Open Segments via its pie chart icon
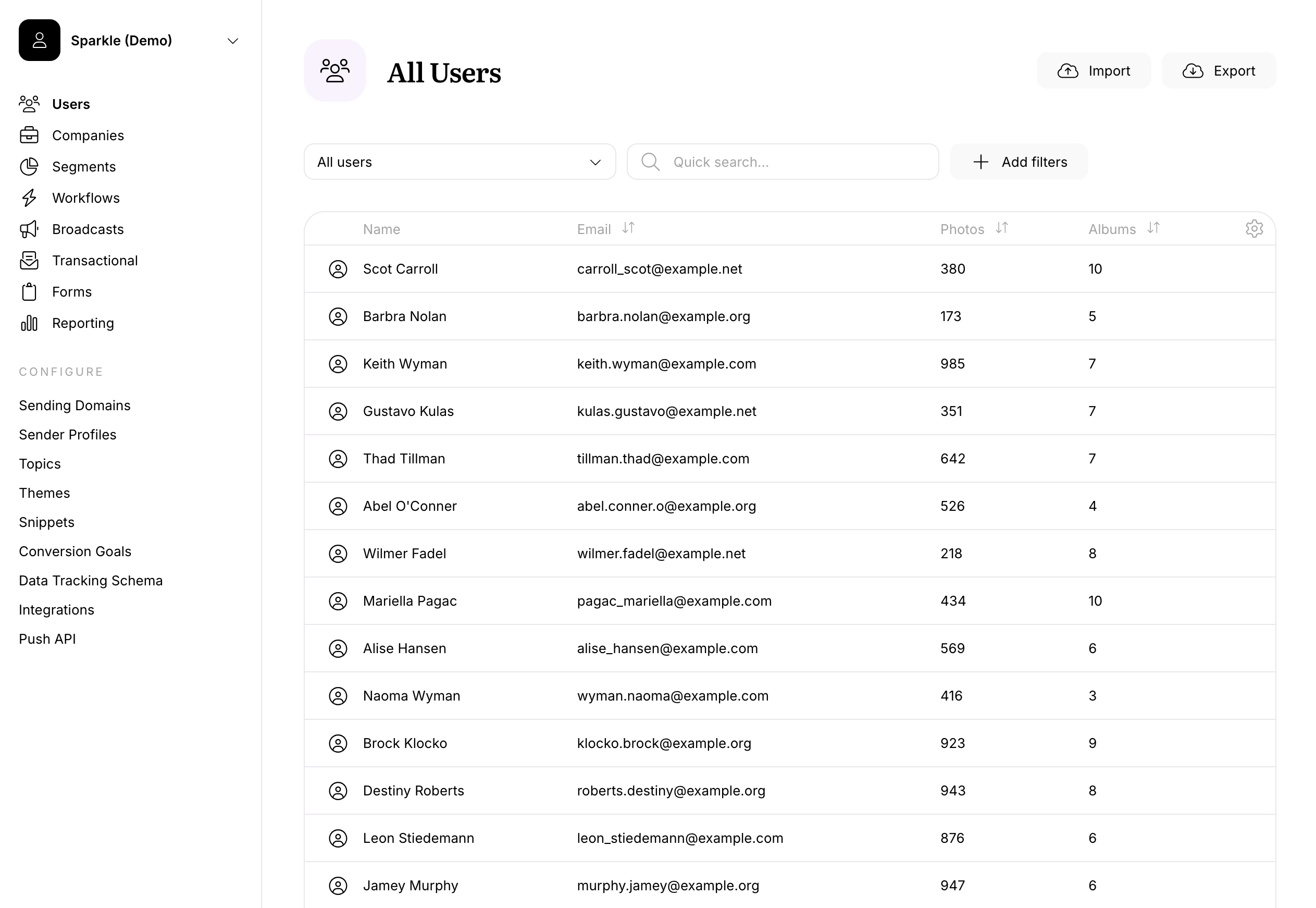 [x=30, y=167]
